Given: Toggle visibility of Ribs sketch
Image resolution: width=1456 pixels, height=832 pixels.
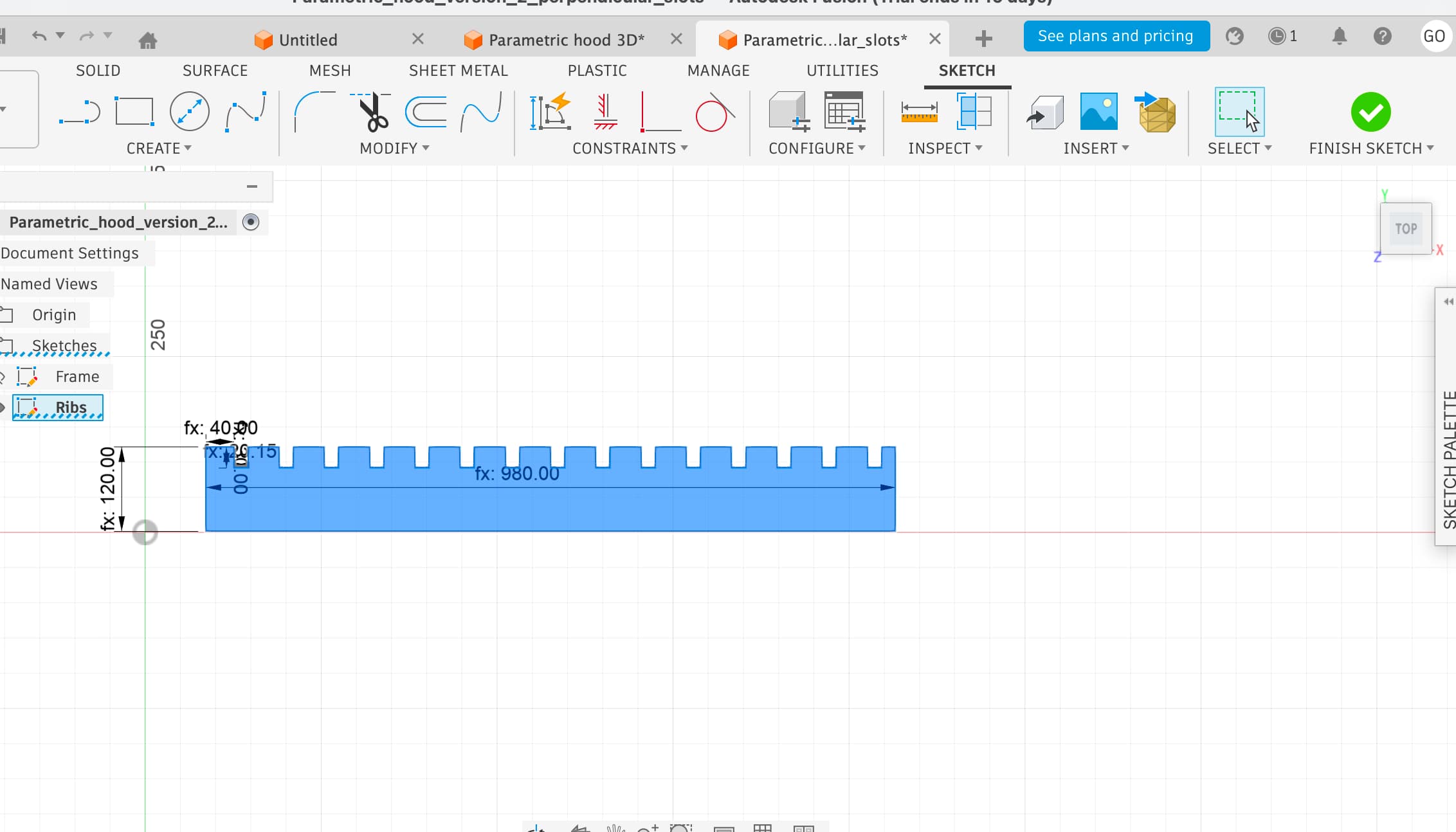Looking at the screenshot, I should (2, 408).
